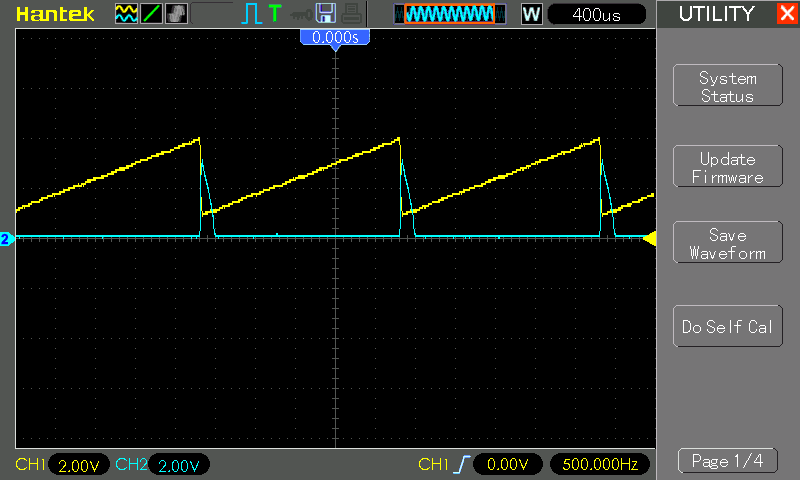This screenshot has height=480, width=800.
Task: Click the CH1 trigger source label
Action: [433, 464]
